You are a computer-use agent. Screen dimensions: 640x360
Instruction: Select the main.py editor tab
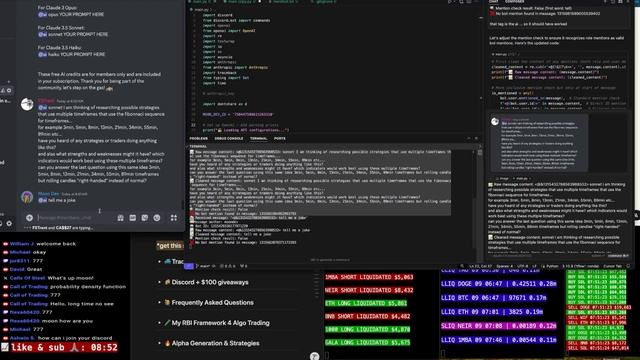coord(202,2)
